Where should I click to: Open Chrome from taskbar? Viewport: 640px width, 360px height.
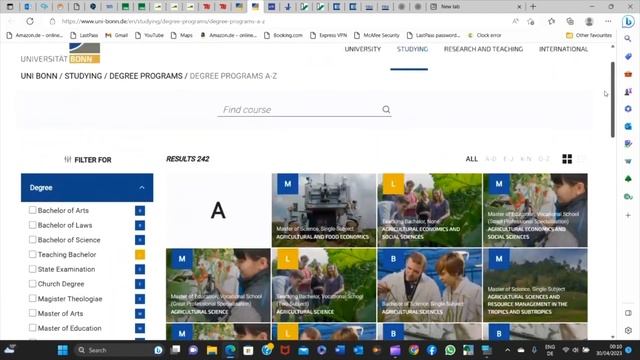coord(414,350)
